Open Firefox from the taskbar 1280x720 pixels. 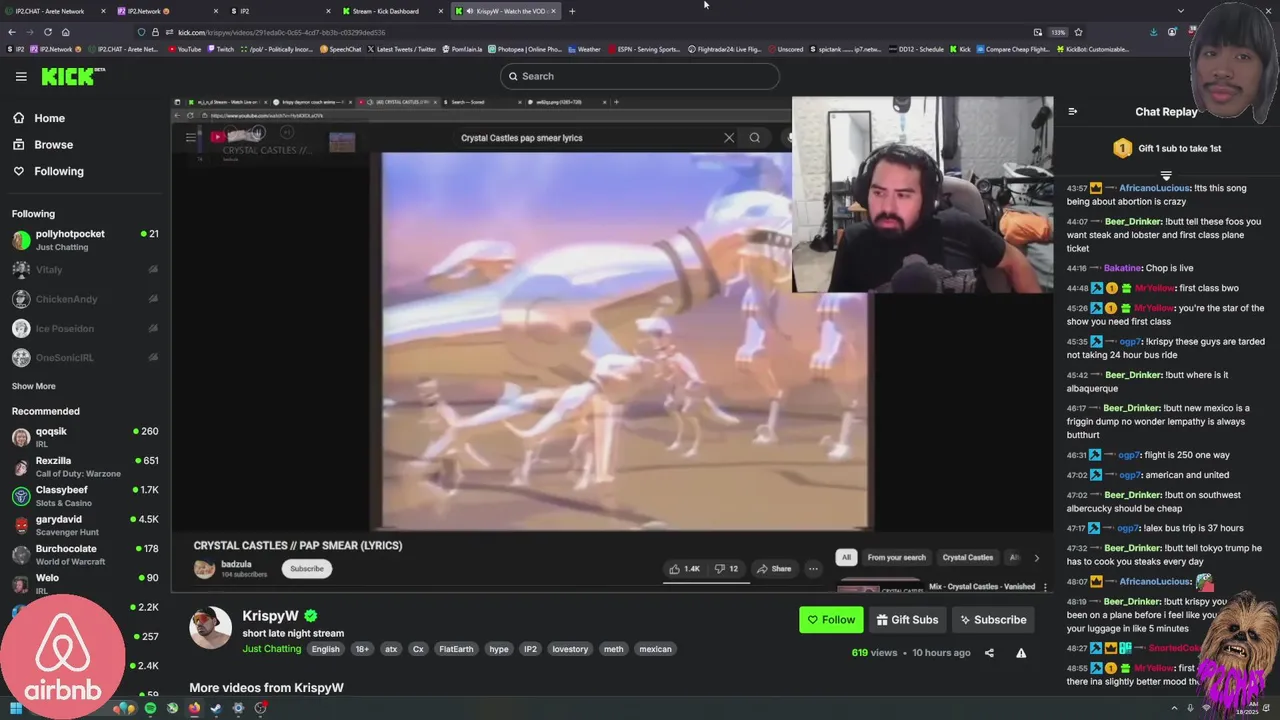[194, 708]
